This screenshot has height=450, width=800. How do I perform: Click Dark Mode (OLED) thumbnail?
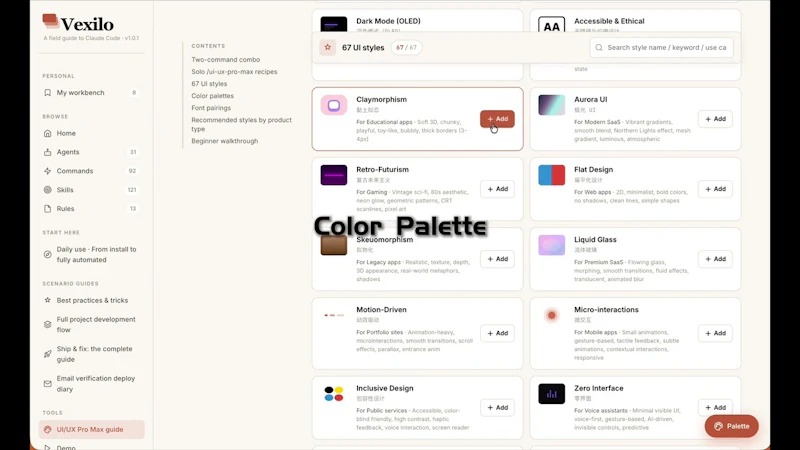point(334,24)
